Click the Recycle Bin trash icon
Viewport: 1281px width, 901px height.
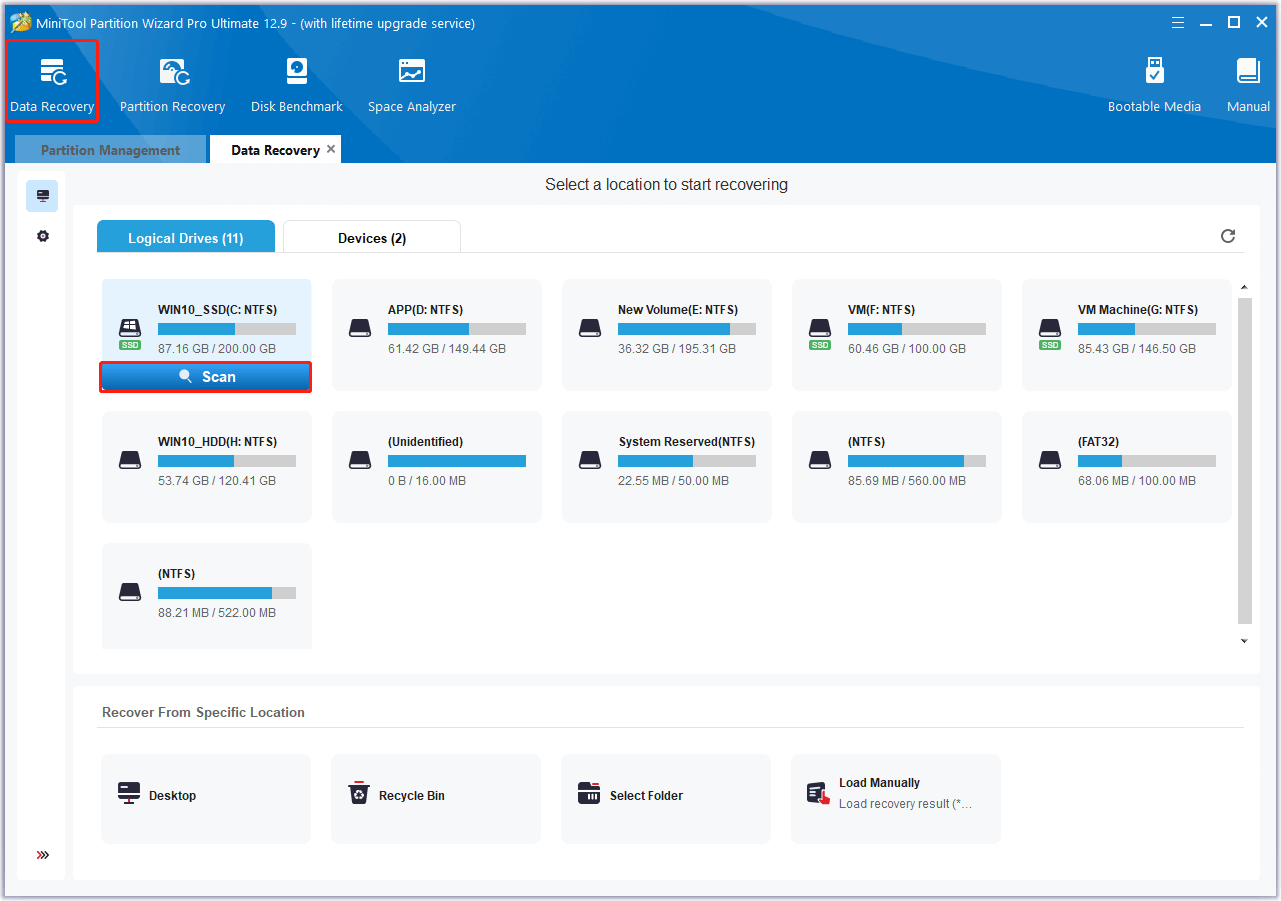pos(358,794)
